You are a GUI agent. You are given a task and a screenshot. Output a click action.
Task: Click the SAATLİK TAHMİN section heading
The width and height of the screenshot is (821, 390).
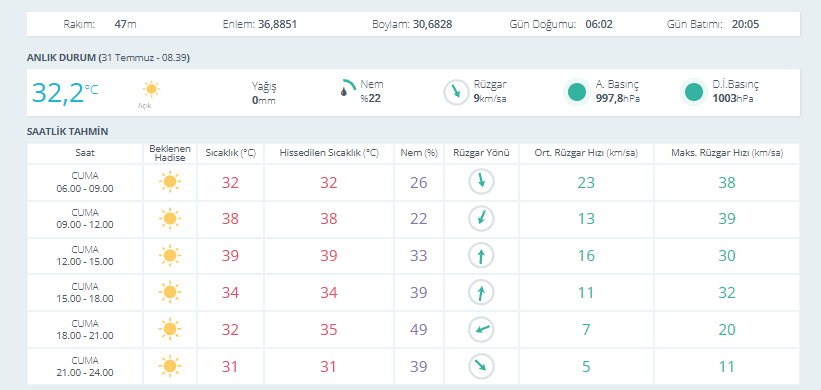point(68,132)
